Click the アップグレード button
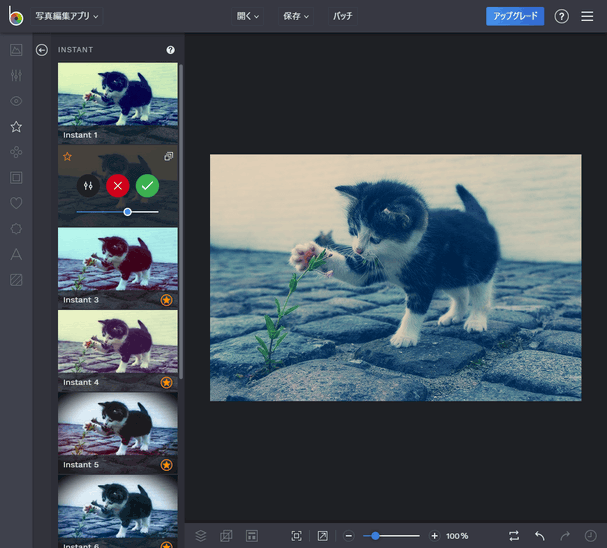The image size is (607, 548). pos(515,16)
